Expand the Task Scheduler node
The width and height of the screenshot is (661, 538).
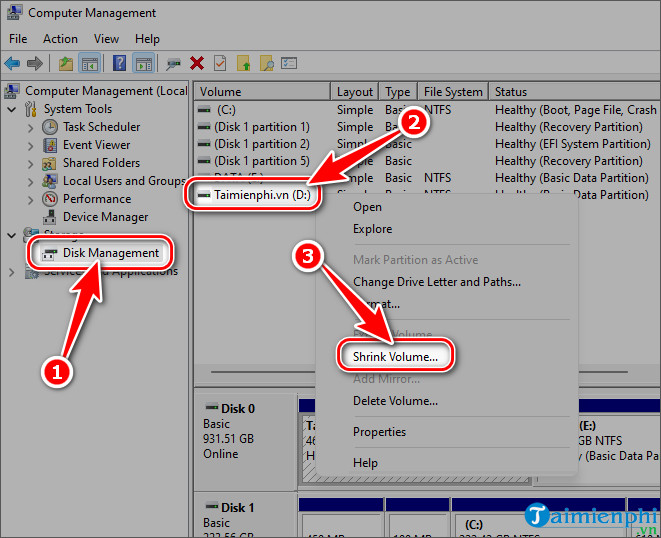(30, 128)
